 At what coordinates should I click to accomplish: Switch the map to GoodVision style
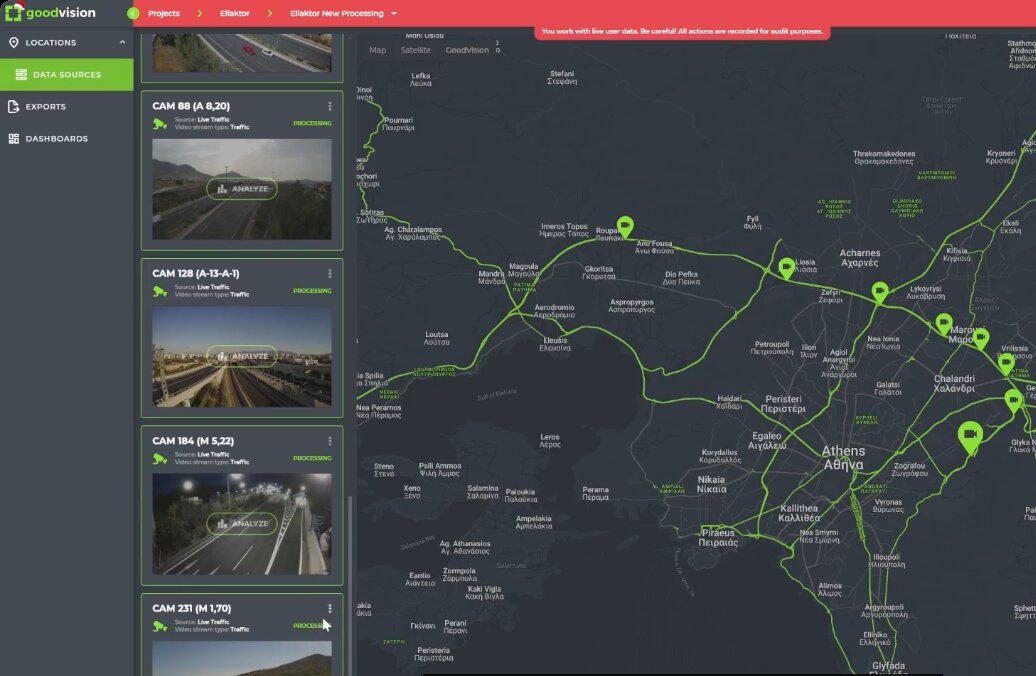pyautogui.click(x=466, y=50)
